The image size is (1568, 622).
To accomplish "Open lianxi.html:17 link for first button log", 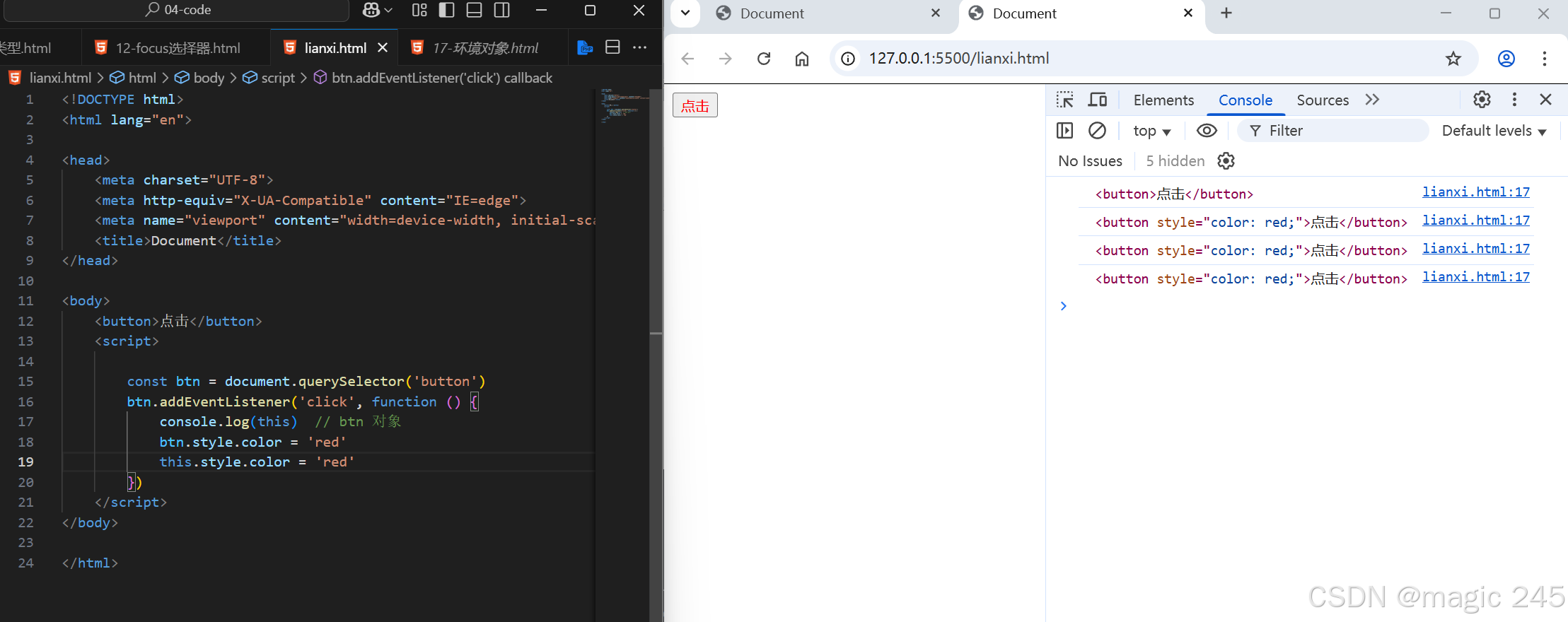I will click(1476, 192).
